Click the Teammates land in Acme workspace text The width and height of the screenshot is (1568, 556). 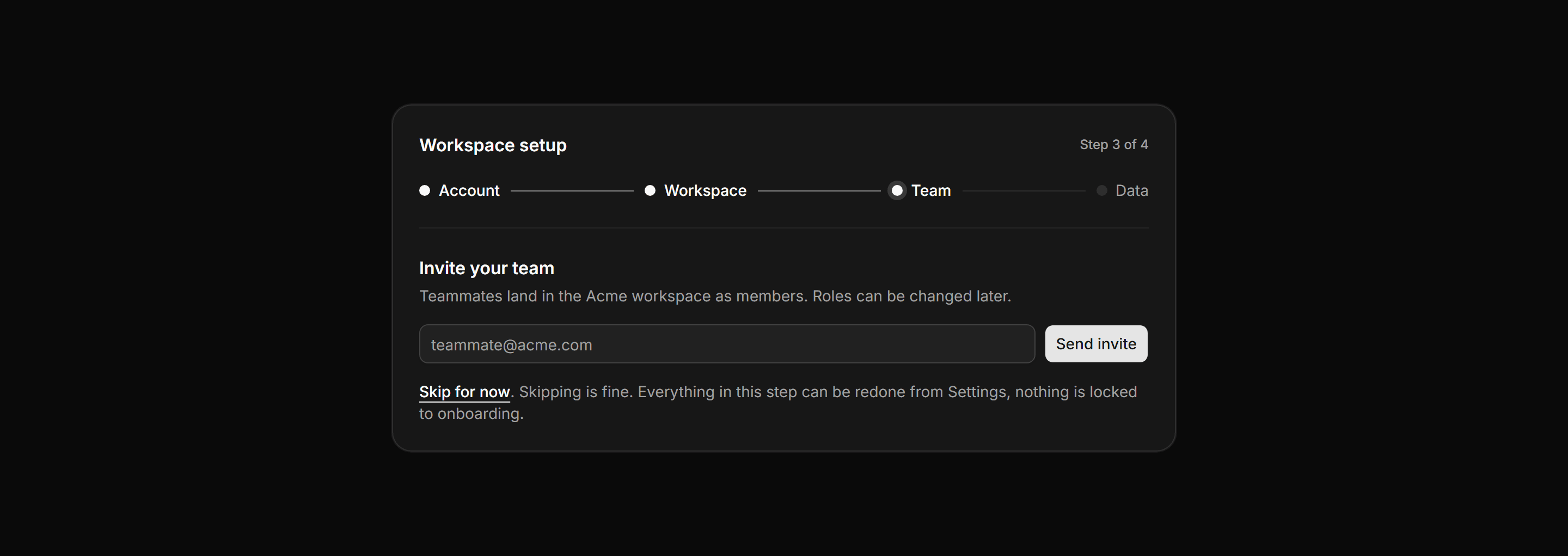click(715, 296)
